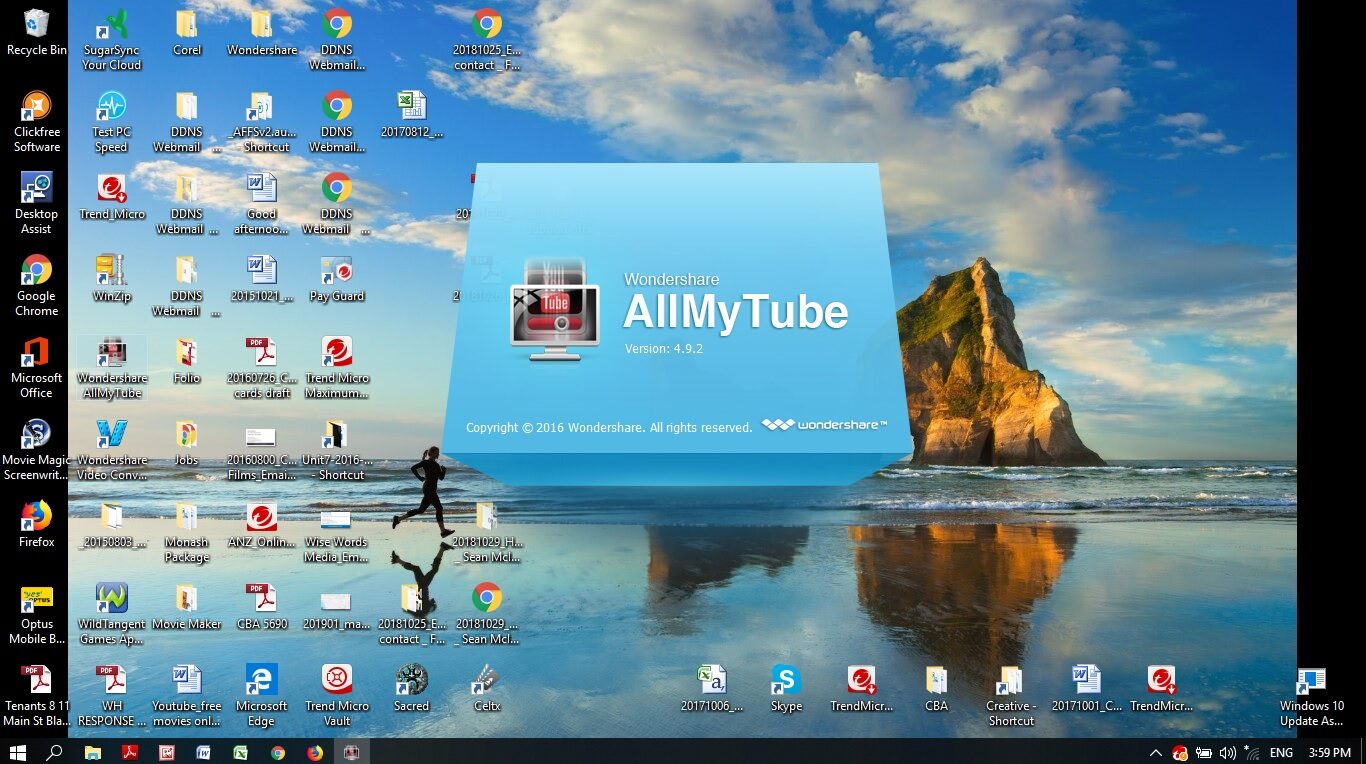Open Adobe Acrobat from taskbar
Image resolution: width=1366 pixels, height=764 pixels.
(x=129, y=752)
